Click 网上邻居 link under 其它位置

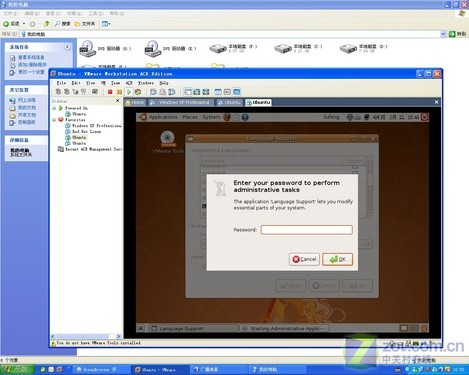click(26, 100)
